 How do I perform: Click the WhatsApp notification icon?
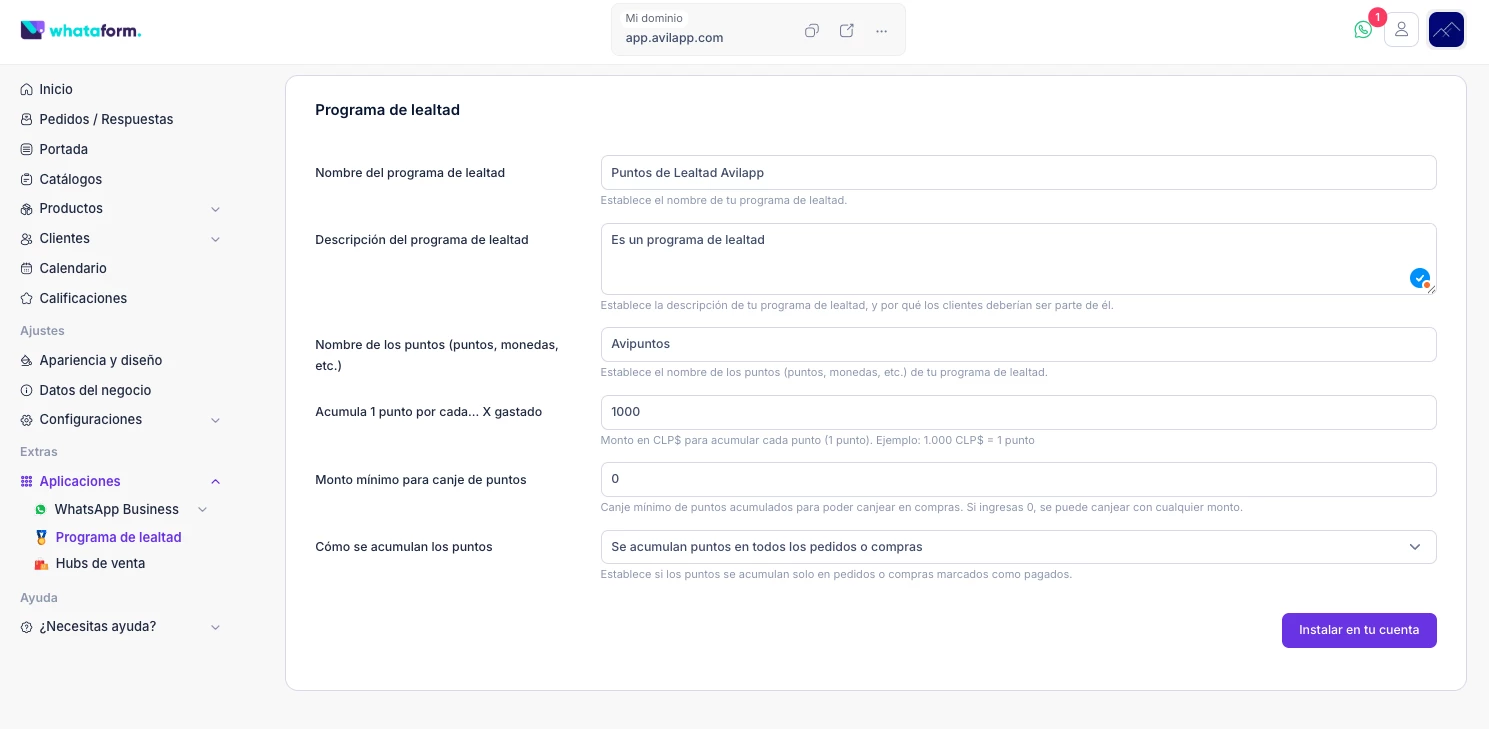[x=1362, y=30]
